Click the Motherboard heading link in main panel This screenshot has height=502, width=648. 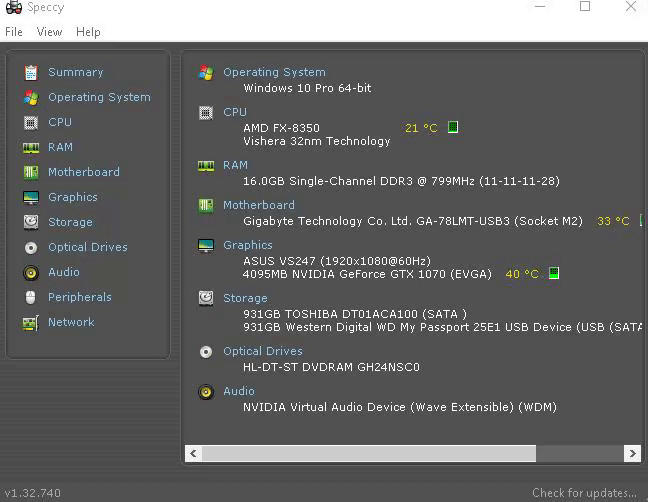tap(259, 205)
